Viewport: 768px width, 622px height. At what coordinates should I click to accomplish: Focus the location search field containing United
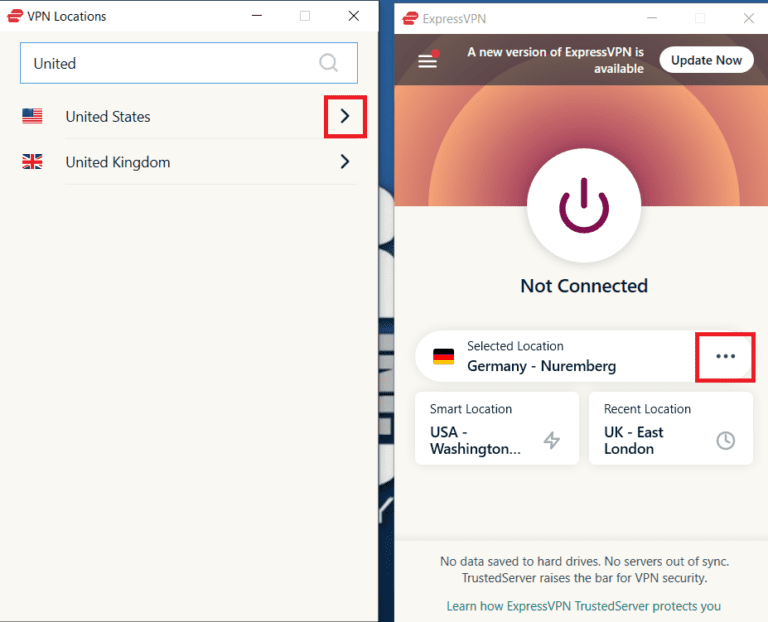pyautogui.click(x=189, y=63)
